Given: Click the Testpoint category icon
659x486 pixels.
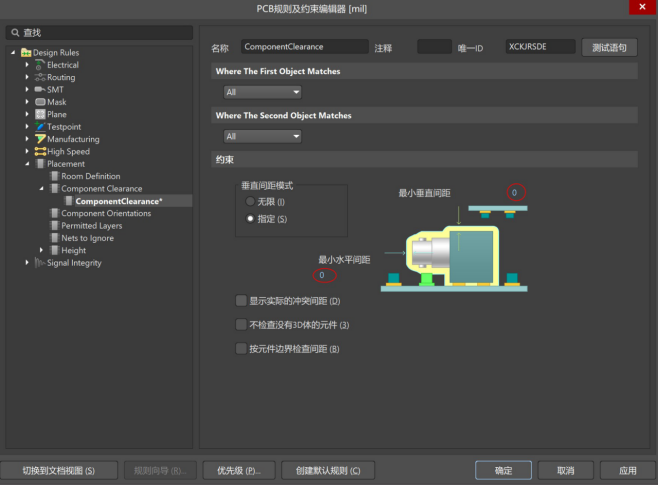Looking at the screenshot, I should [40, 127].
